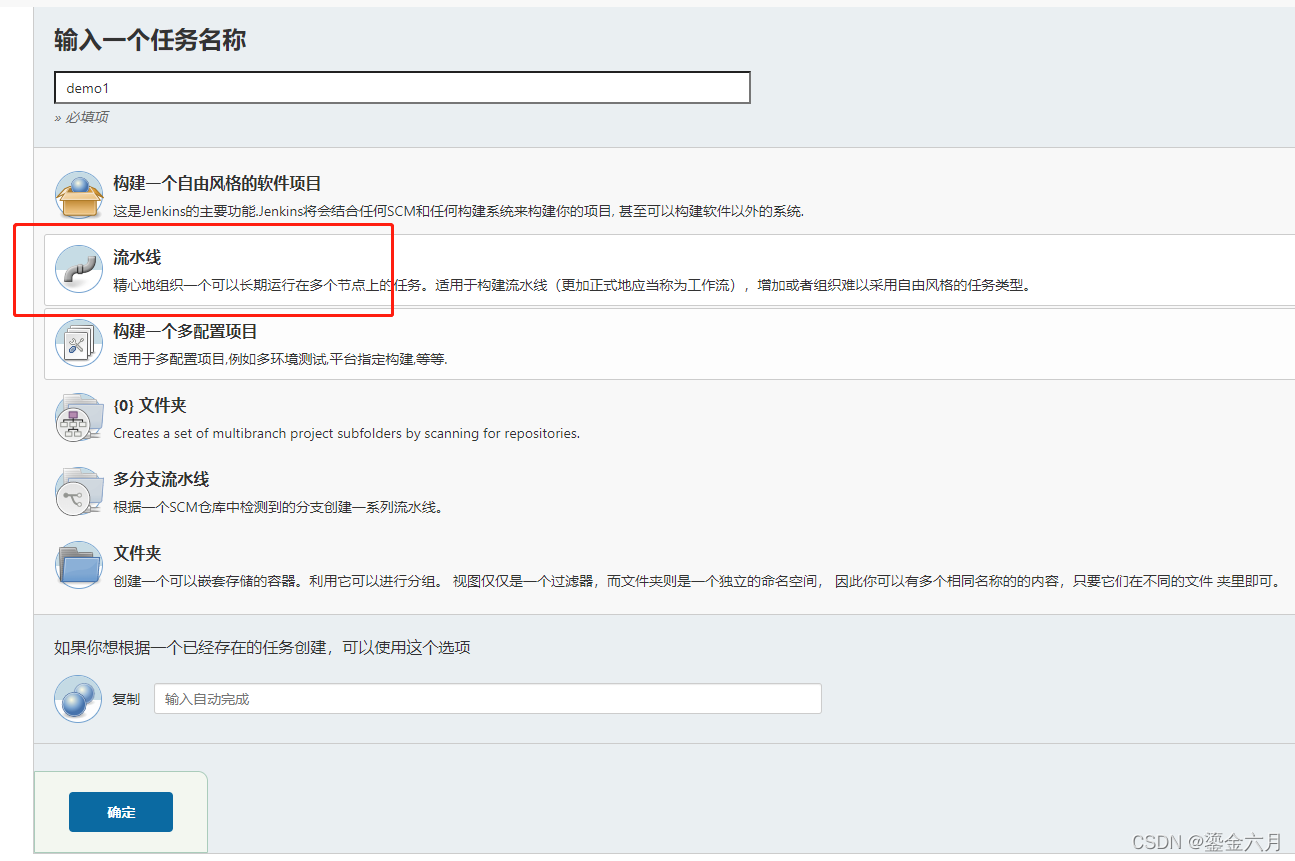Select 构建一个自由风格的软件项目 title

[217, 184]
